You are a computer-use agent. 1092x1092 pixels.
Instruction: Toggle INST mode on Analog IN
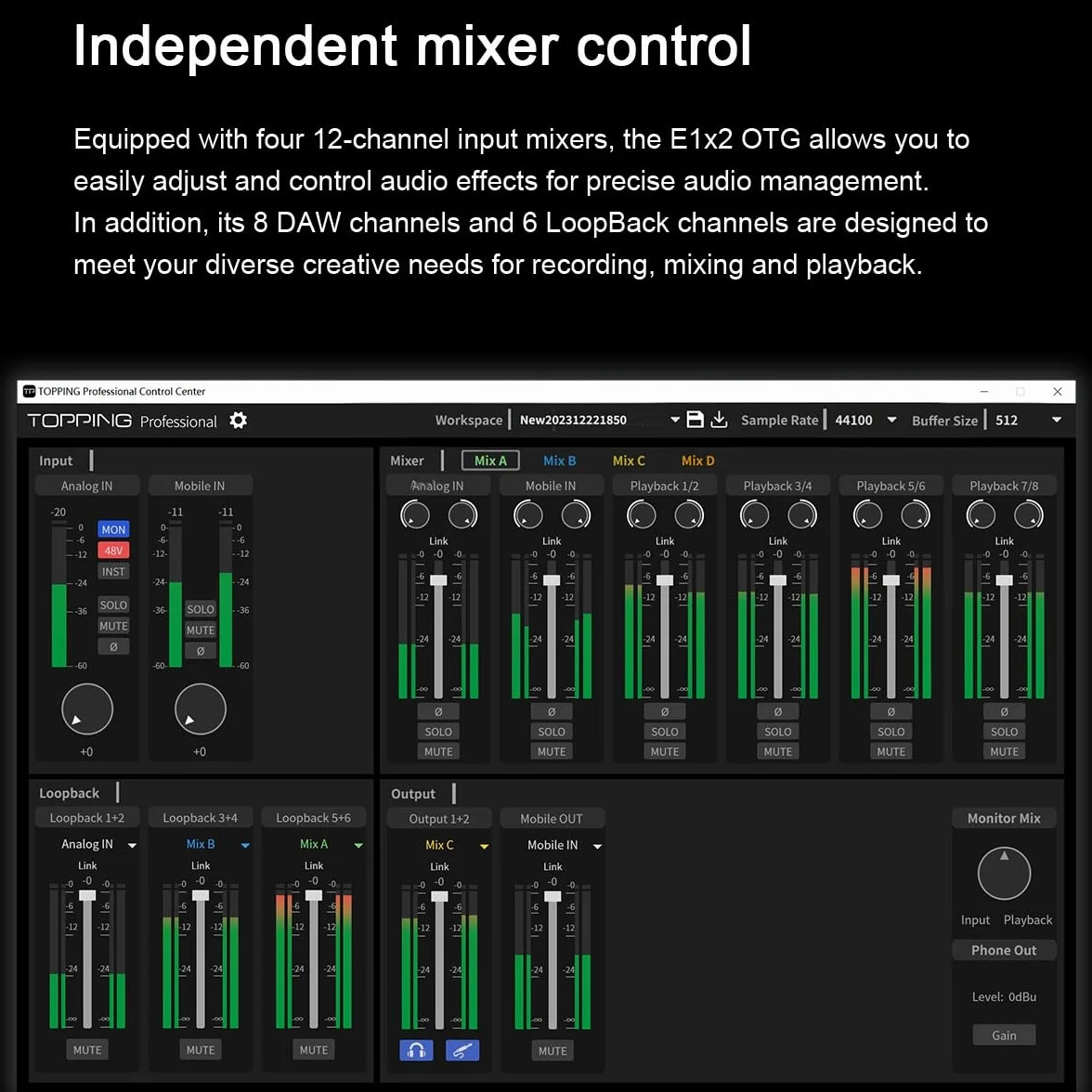tap(113, 572)
